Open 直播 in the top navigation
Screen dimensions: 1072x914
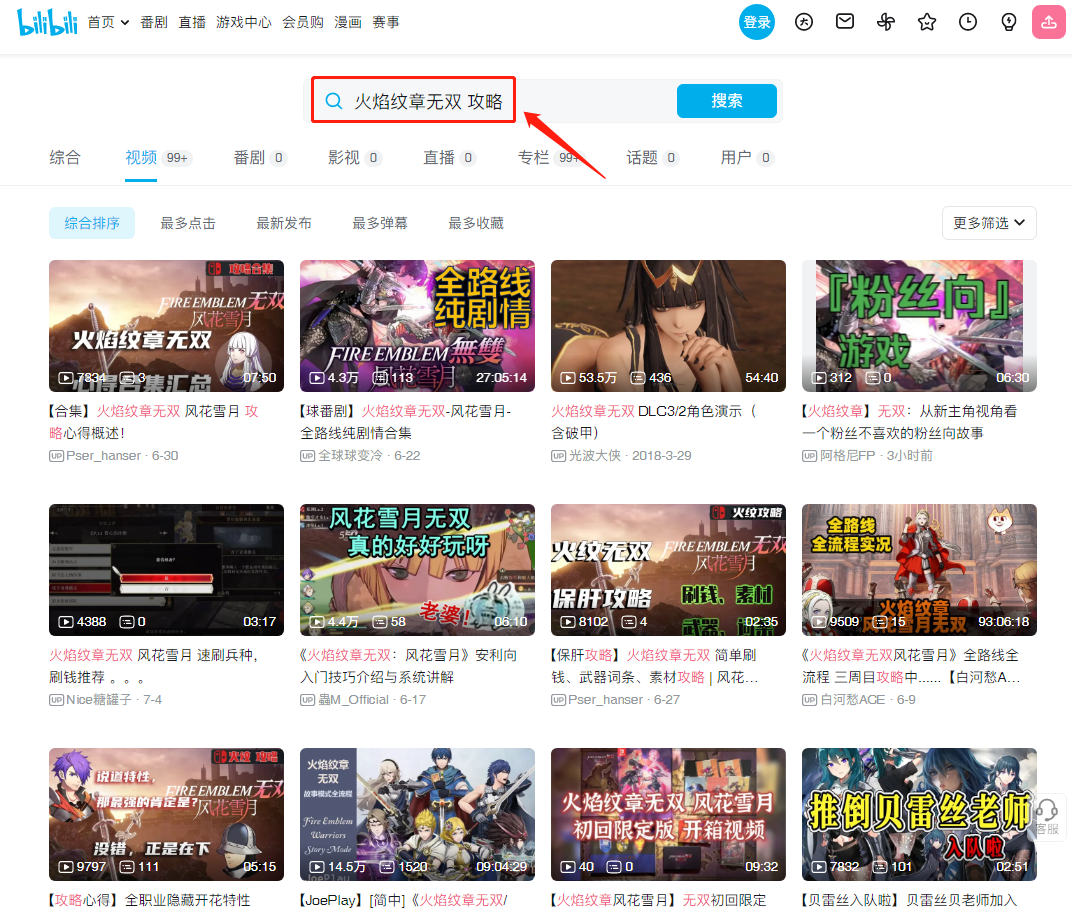coord(192,23)
